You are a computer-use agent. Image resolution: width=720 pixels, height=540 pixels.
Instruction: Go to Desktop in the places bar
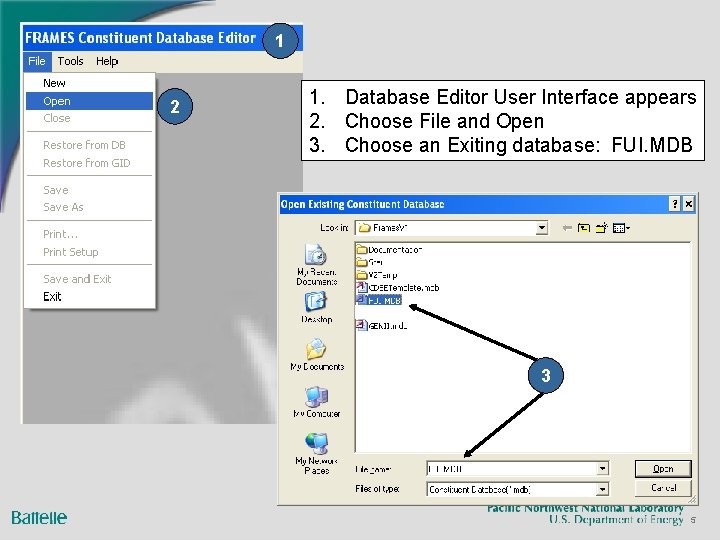[x=316, y=308]
